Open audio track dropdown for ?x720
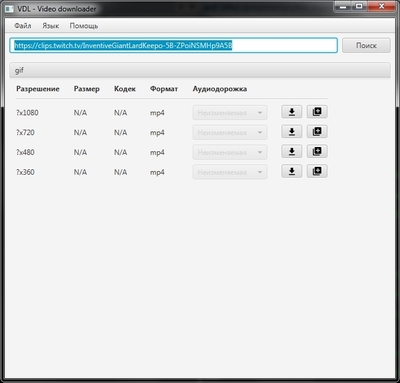 [230, 133]
